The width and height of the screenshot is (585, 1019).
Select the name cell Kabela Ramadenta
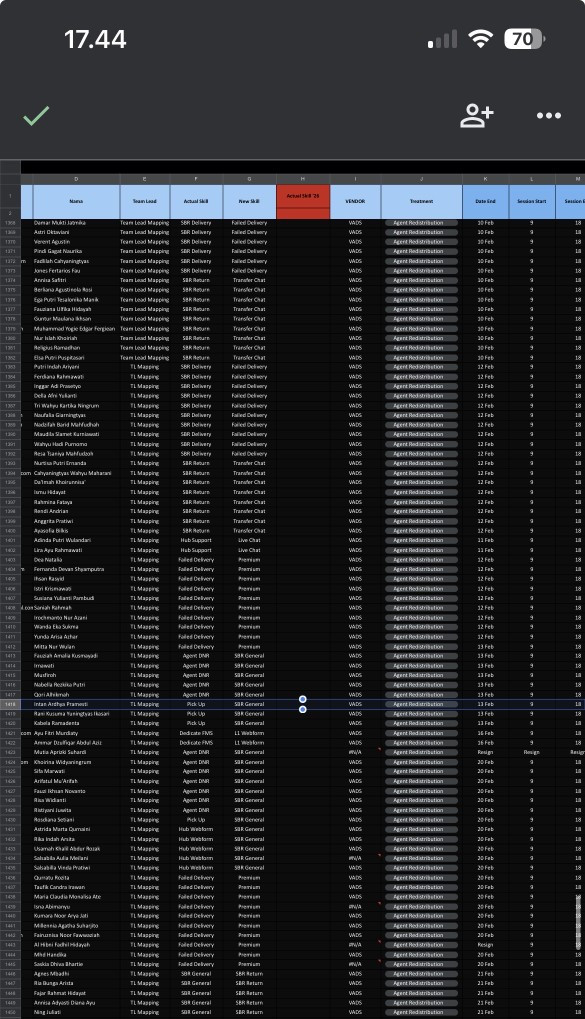click(x=76, y=723)
